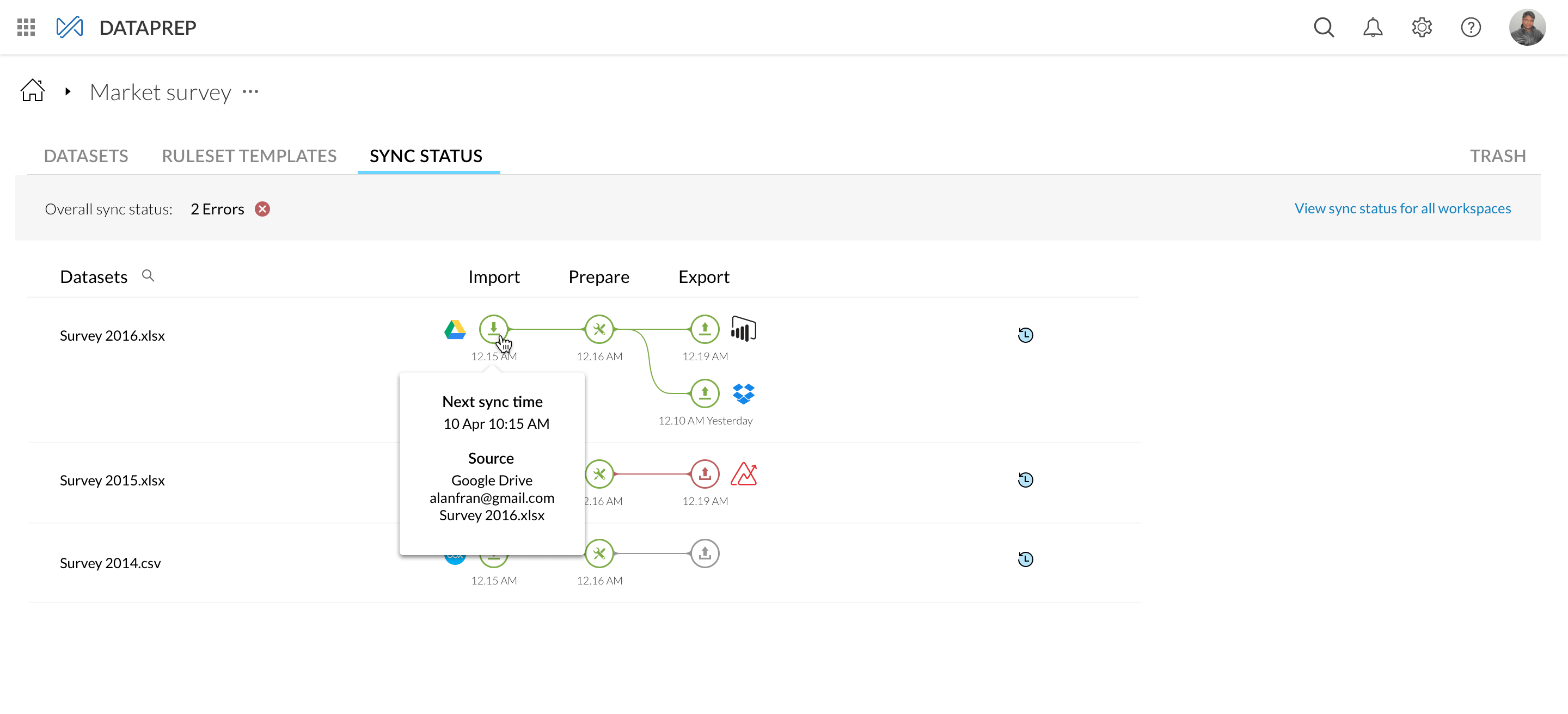The image size is (1568, 714).
Task: Switch to the RULESET TEMPLATES tab
Action: [249, 155]
